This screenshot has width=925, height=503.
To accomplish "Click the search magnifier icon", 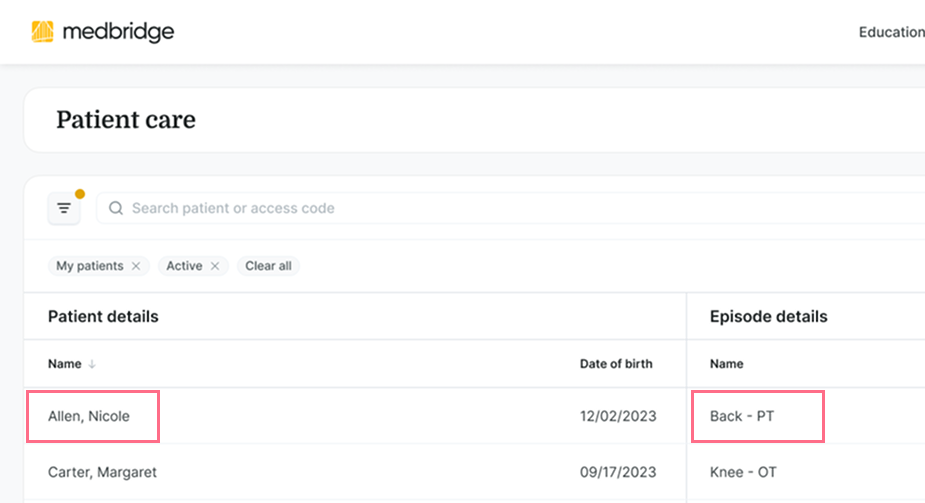I will (x=116, y=208).
